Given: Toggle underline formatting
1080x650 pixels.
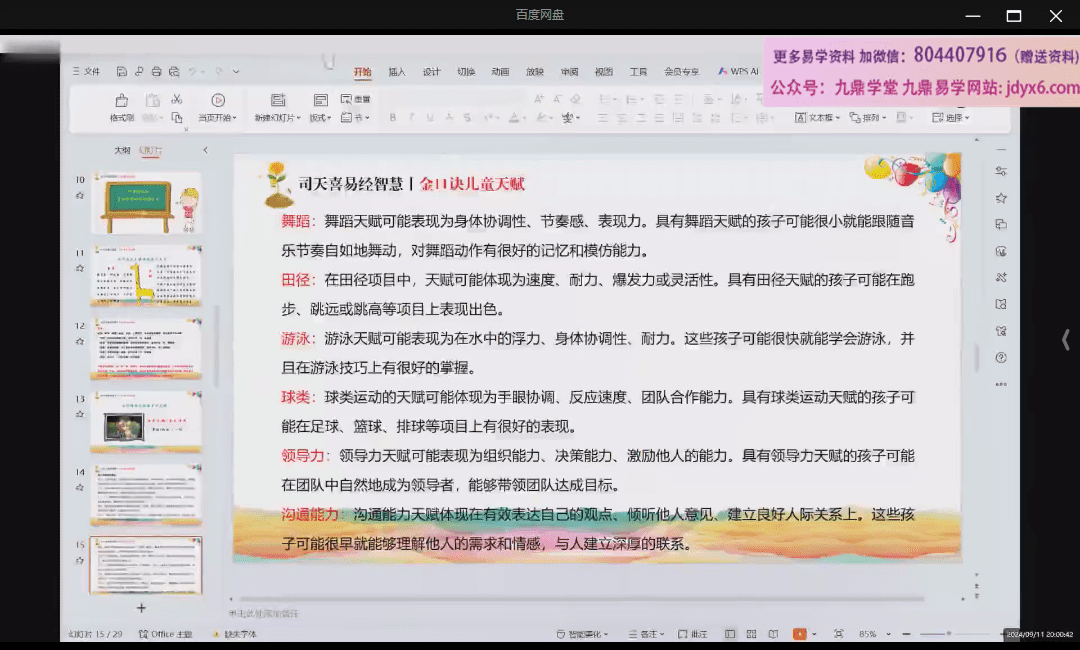Looking at the screenshot, I should (430, 117).
